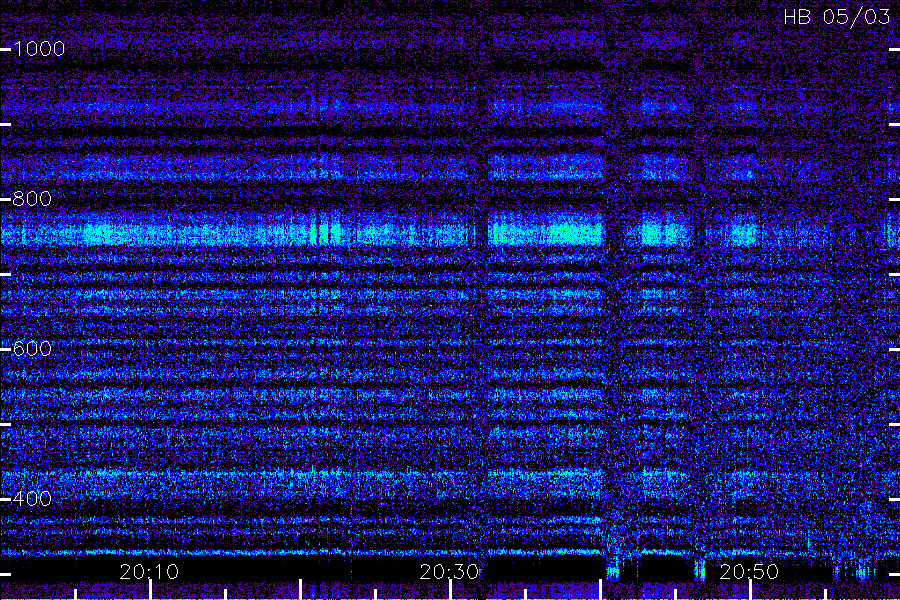Click the 20:50 time label

point(749,571)
